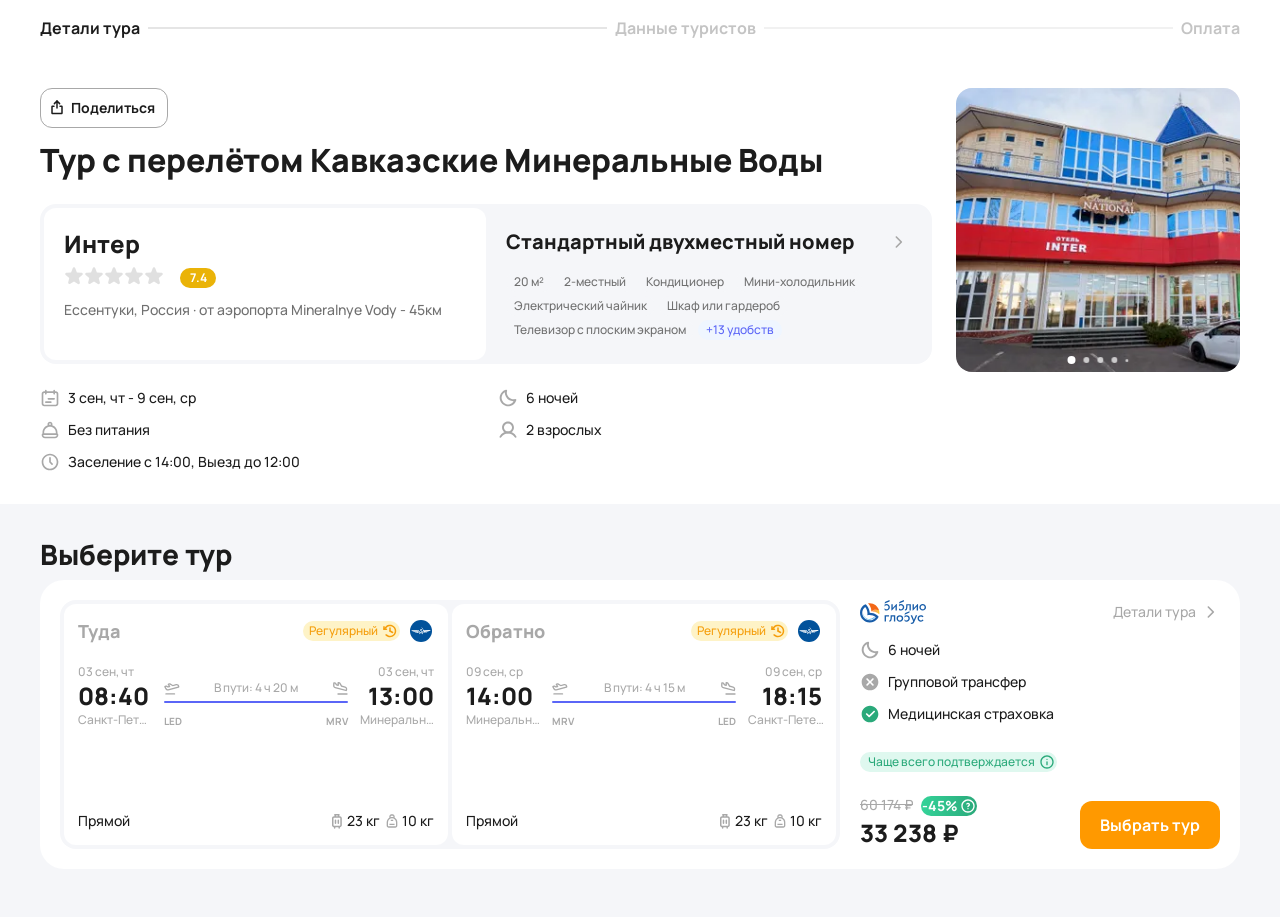
Task: Click Шкаф или гардероб amenity tag
Action: 723,306
